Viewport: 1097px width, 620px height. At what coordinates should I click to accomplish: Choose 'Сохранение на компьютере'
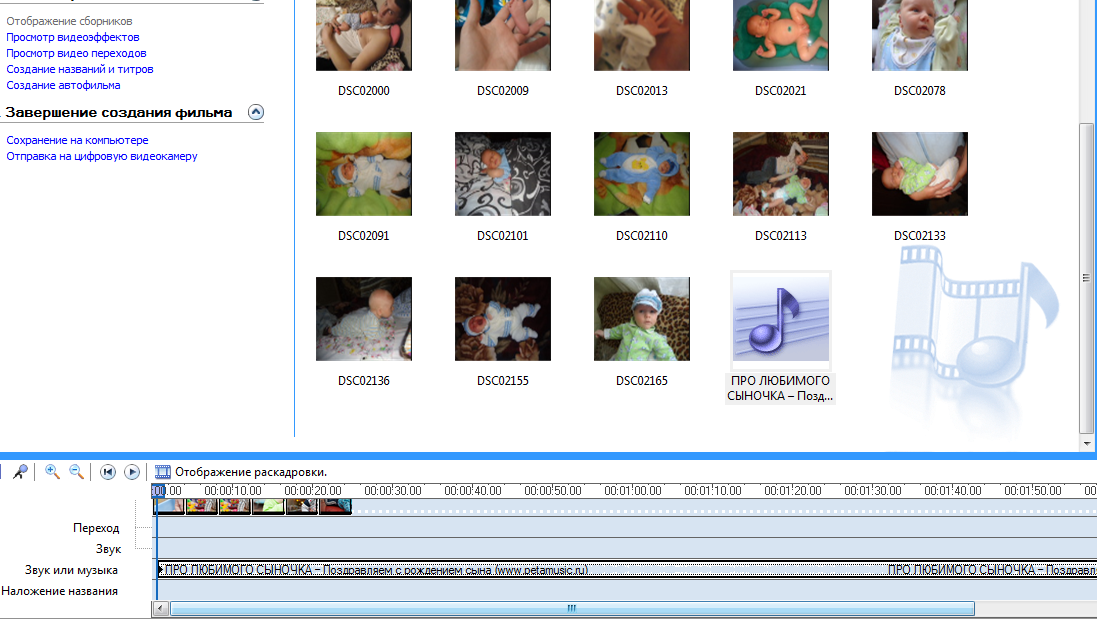tap(77, 140)
